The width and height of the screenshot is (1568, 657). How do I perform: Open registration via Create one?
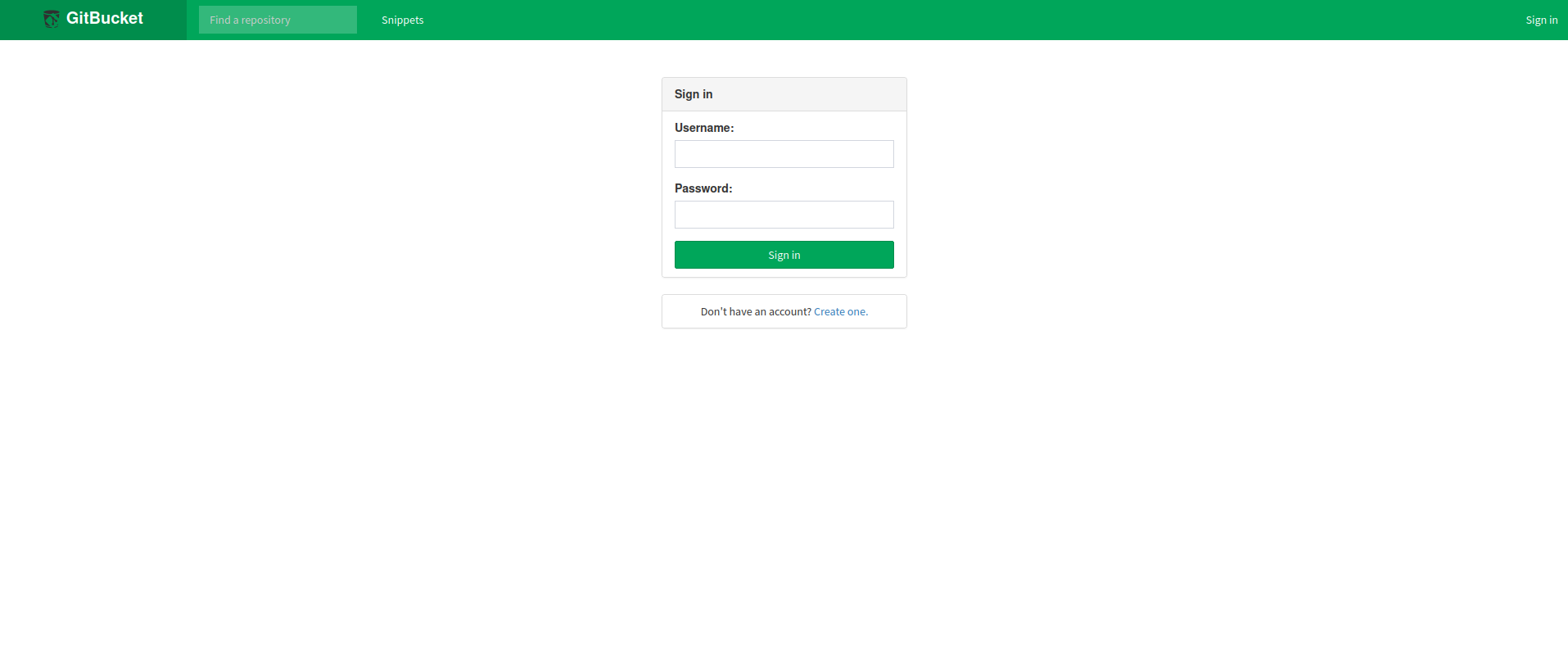(x=841, y=311)
